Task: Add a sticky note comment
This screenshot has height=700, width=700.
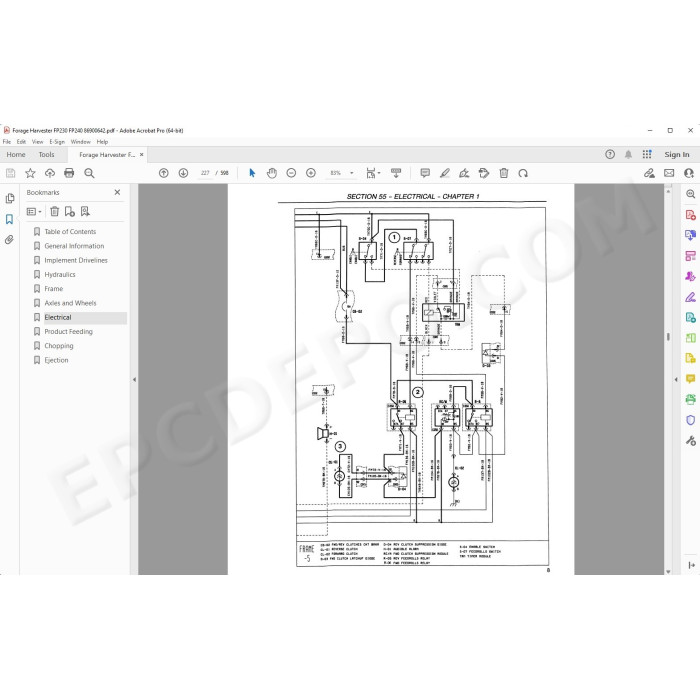Action: pyautogui.click(x=425, y=173)
